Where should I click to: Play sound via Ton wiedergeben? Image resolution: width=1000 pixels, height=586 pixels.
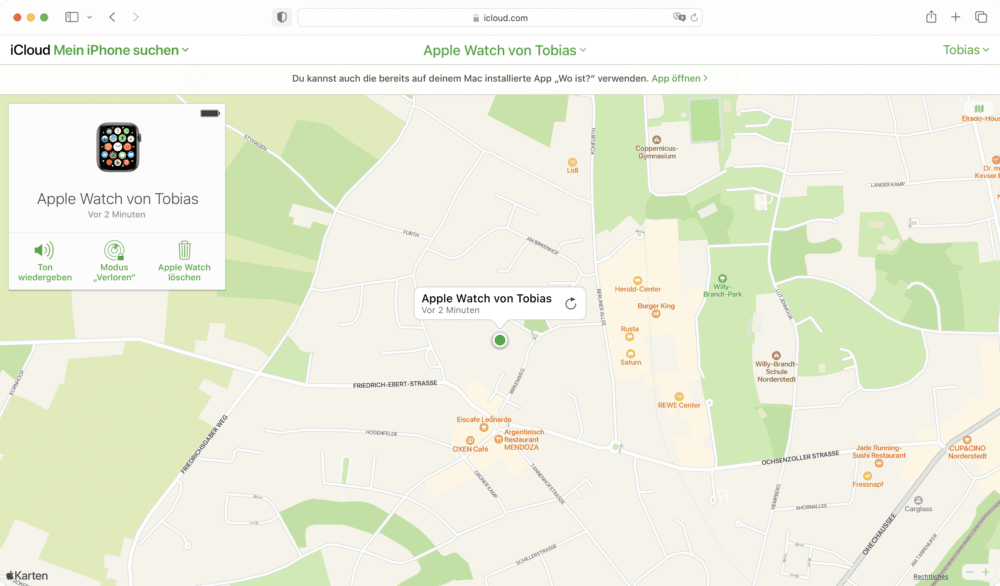tap(45, 261)
